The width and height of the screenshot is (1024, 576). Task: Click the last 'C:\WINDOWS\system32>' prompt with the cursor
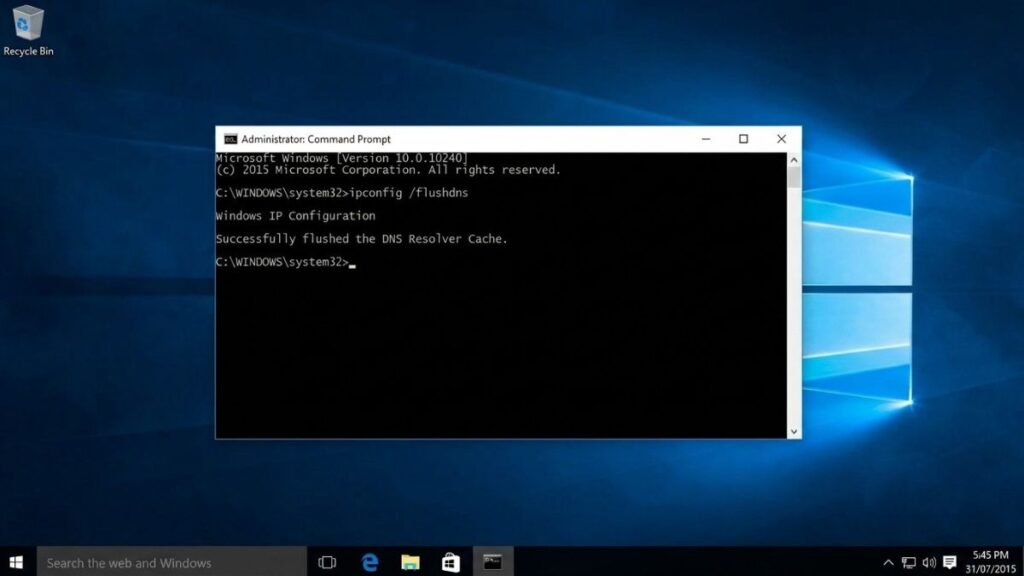285,262
